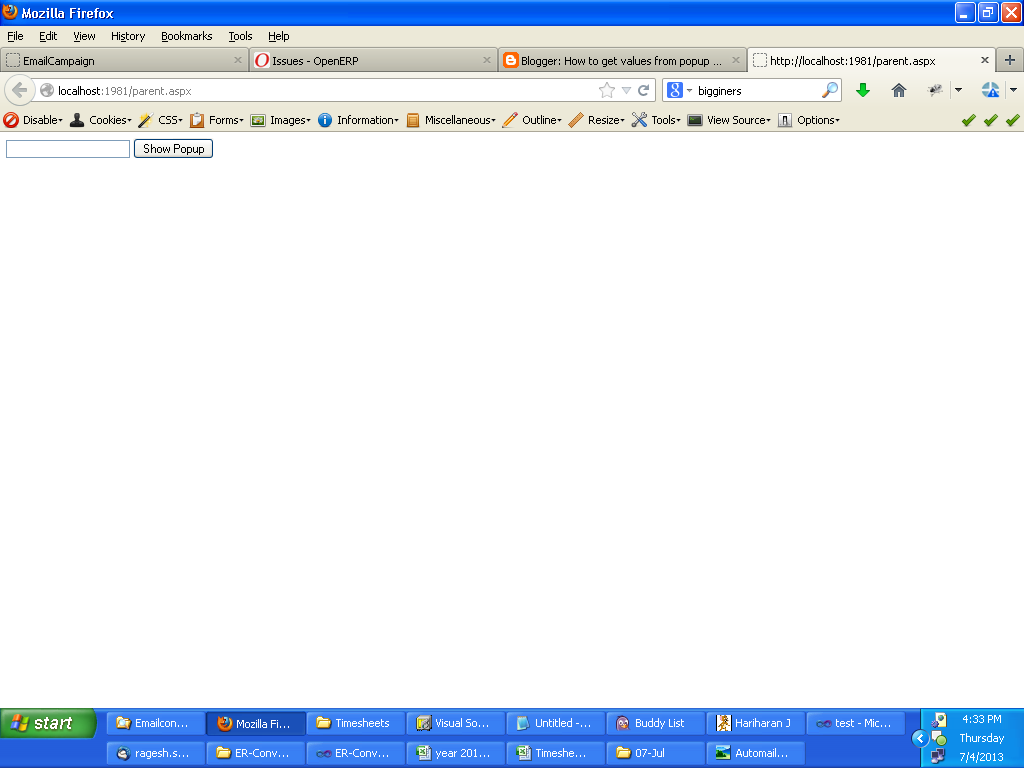This screenshot has height=768, width=1024.
Task: Open the Start menu
Action: (x=45, y=722)
